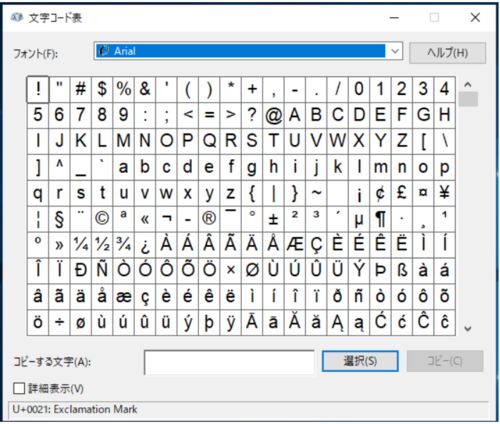Click the コピー(C) copy button
This screenshot has height=424, width=500.
pyautogui.click(x=445, y=361)
